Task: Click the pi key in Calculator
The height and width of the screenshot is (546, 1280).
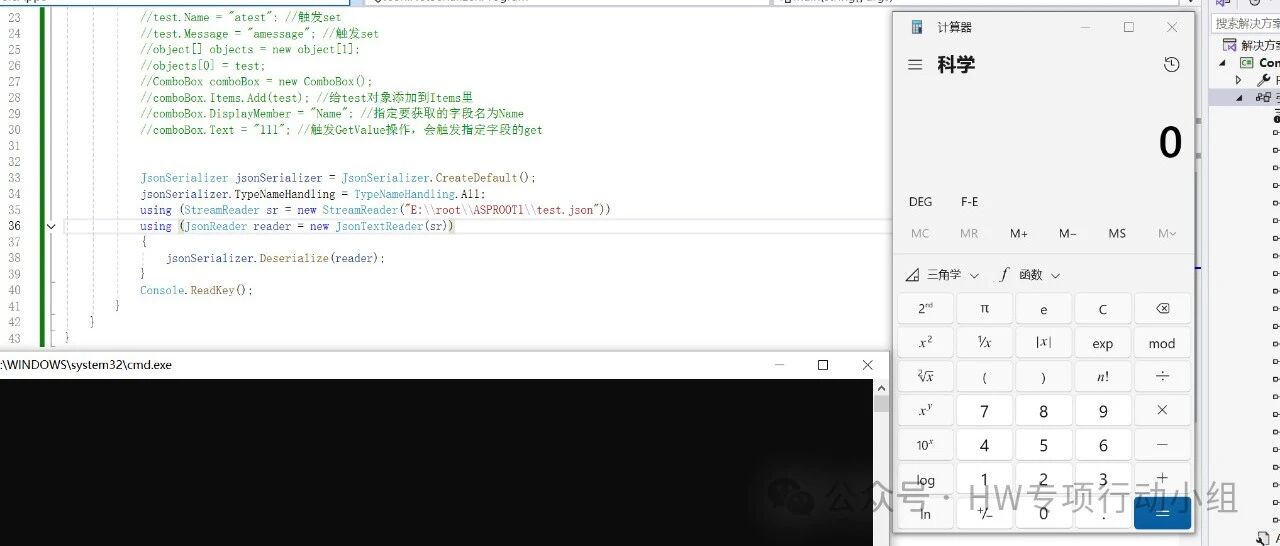Action: (984, 309)
